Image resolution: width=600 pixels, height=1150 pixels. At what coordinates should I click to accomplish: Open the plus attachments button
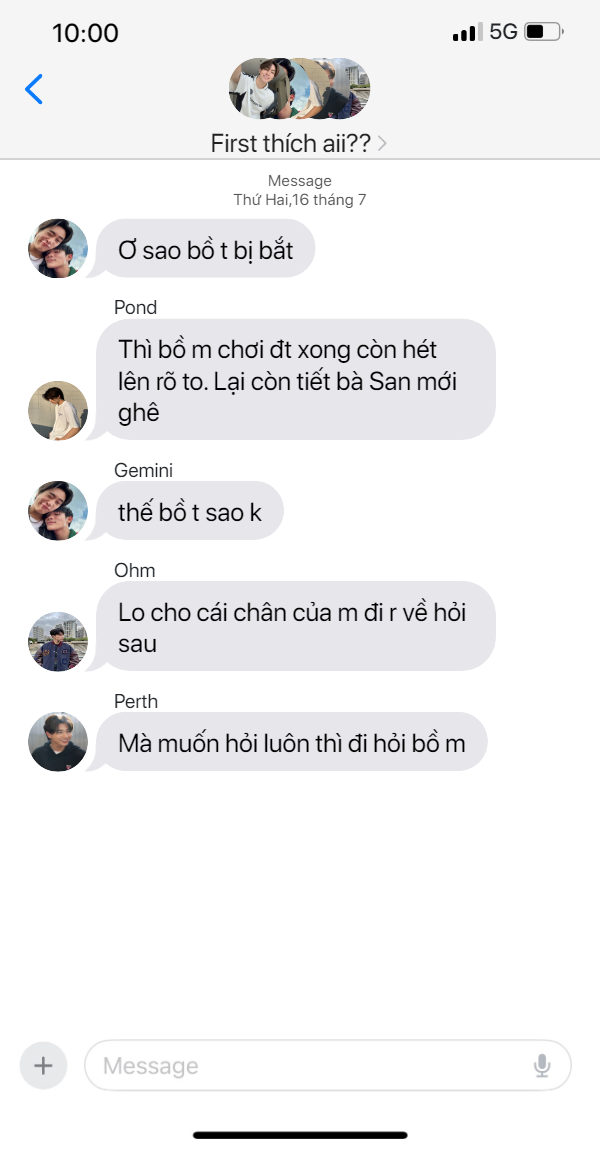tap(43, 1065)
